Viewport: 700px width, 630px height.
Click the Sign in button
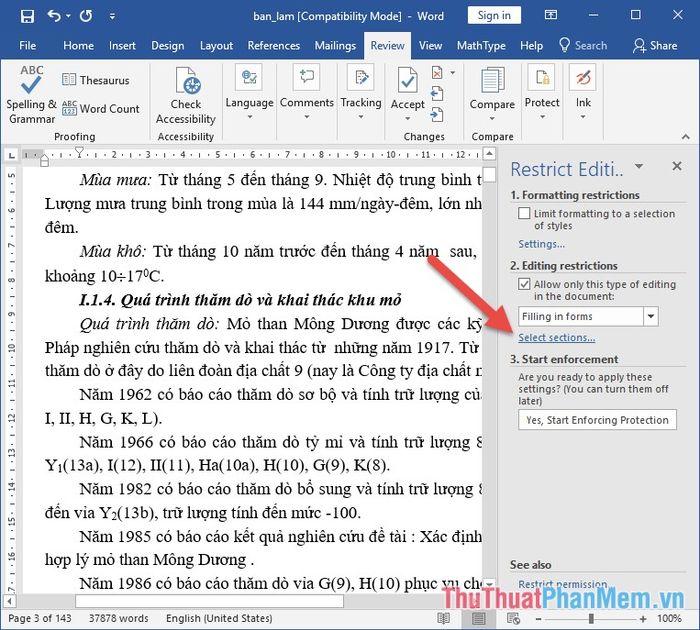[494, 15]
